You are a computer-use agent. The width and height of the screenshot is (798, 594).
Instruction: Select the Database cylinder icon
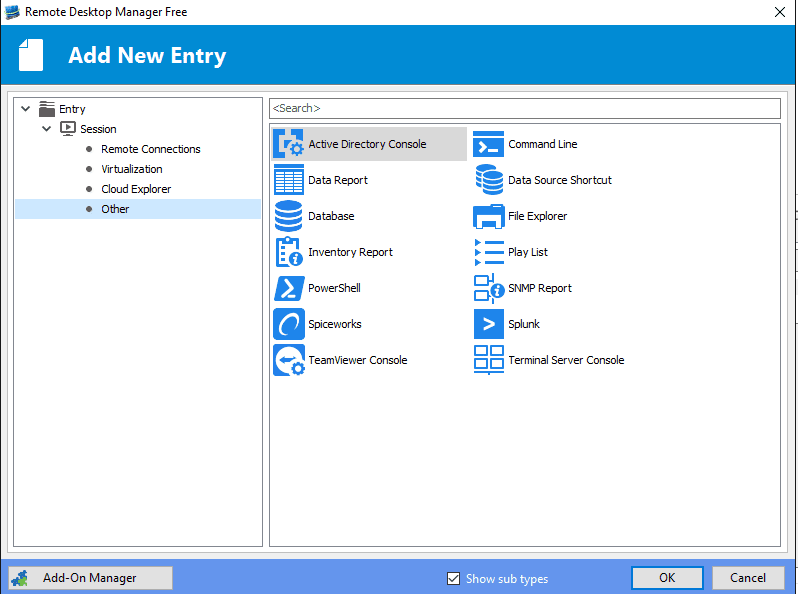click(289, 216)
